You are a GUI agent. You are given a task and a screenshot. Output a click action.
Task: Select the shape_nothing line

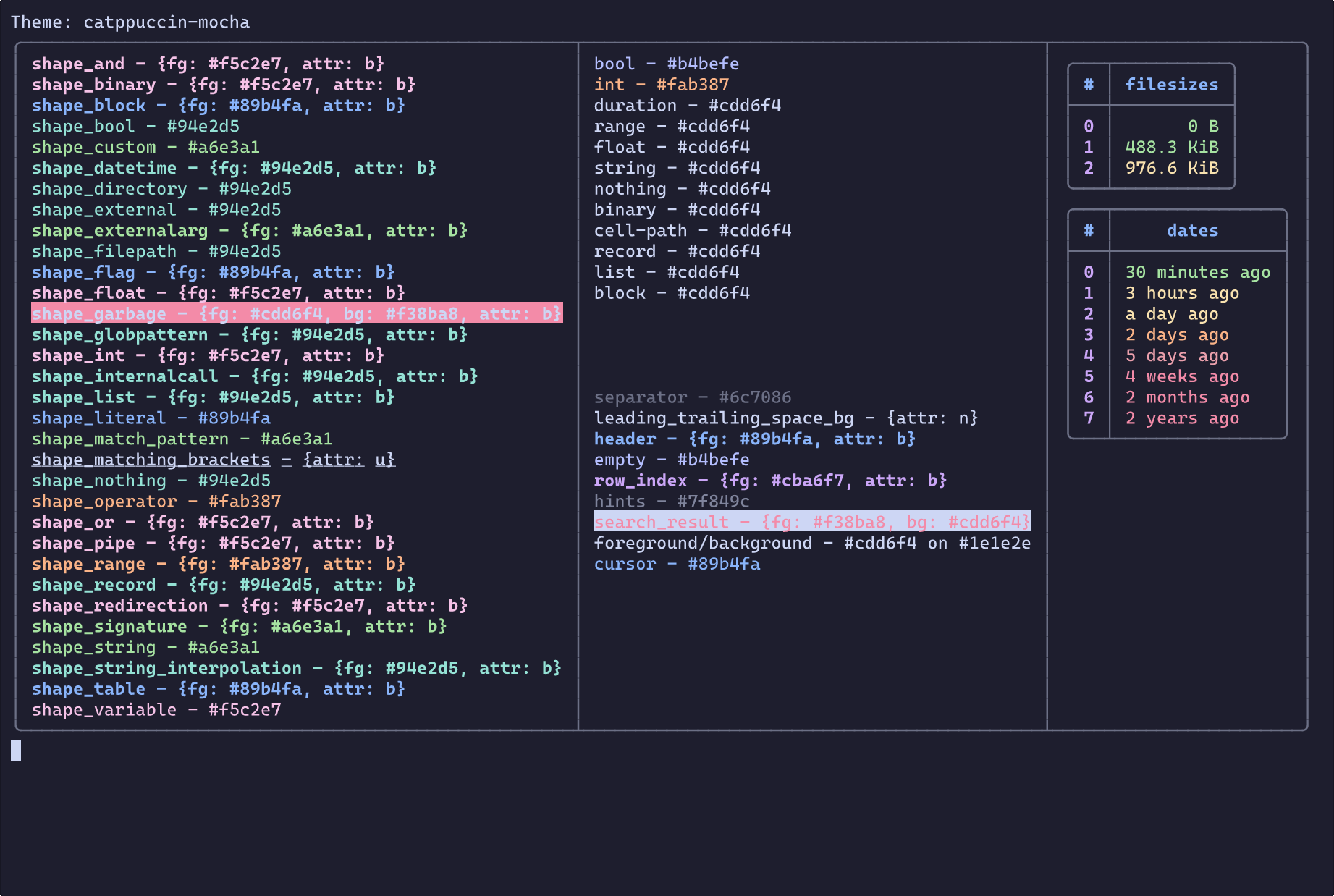151,481
